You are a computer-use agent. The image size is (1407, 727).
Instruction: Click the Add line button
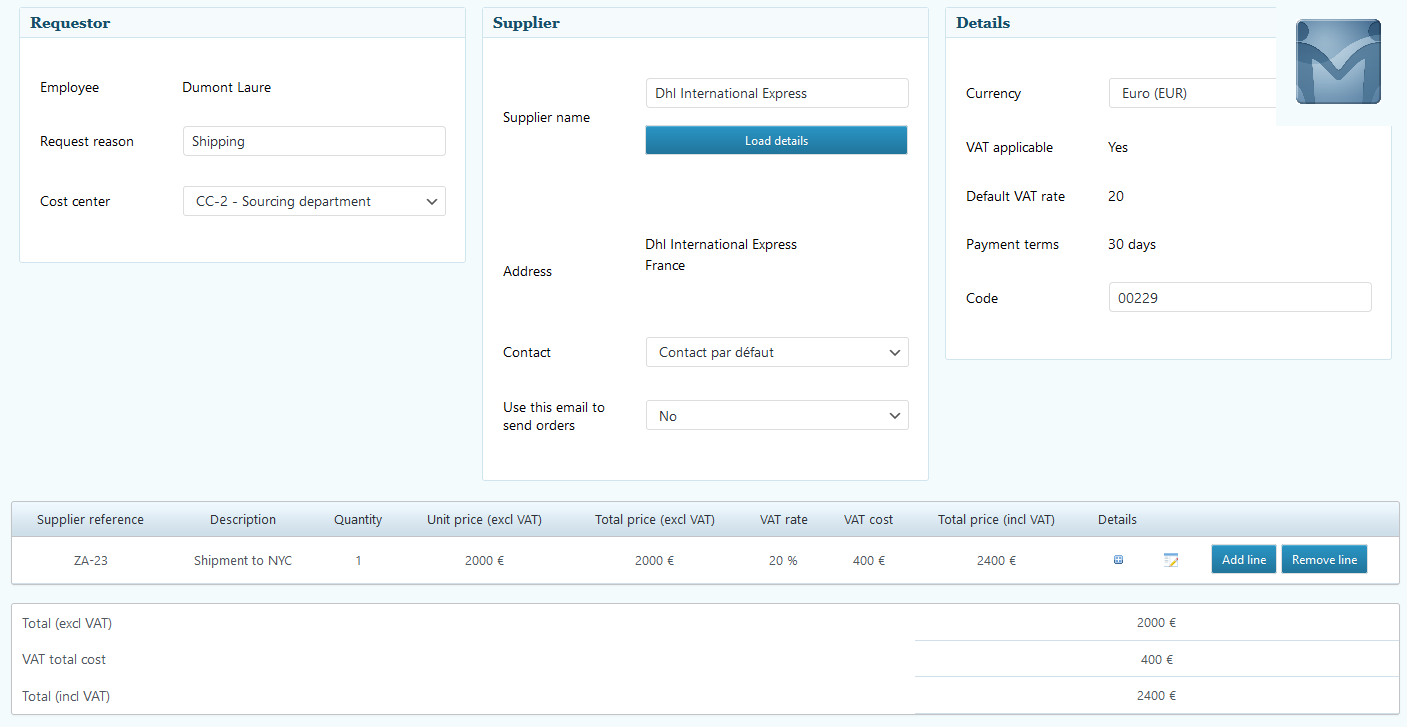[1243, 560]
